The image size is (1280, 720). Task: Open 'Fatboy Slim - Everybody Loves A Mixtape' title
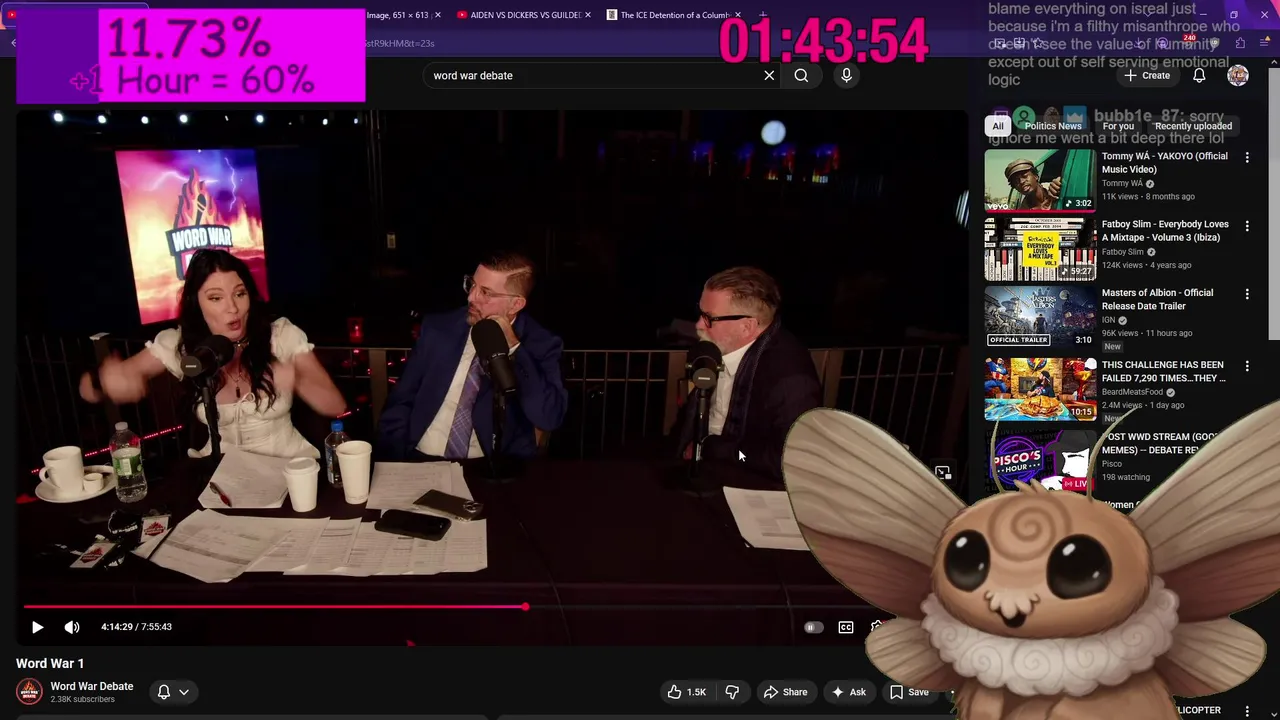[x=1165, y=231]
